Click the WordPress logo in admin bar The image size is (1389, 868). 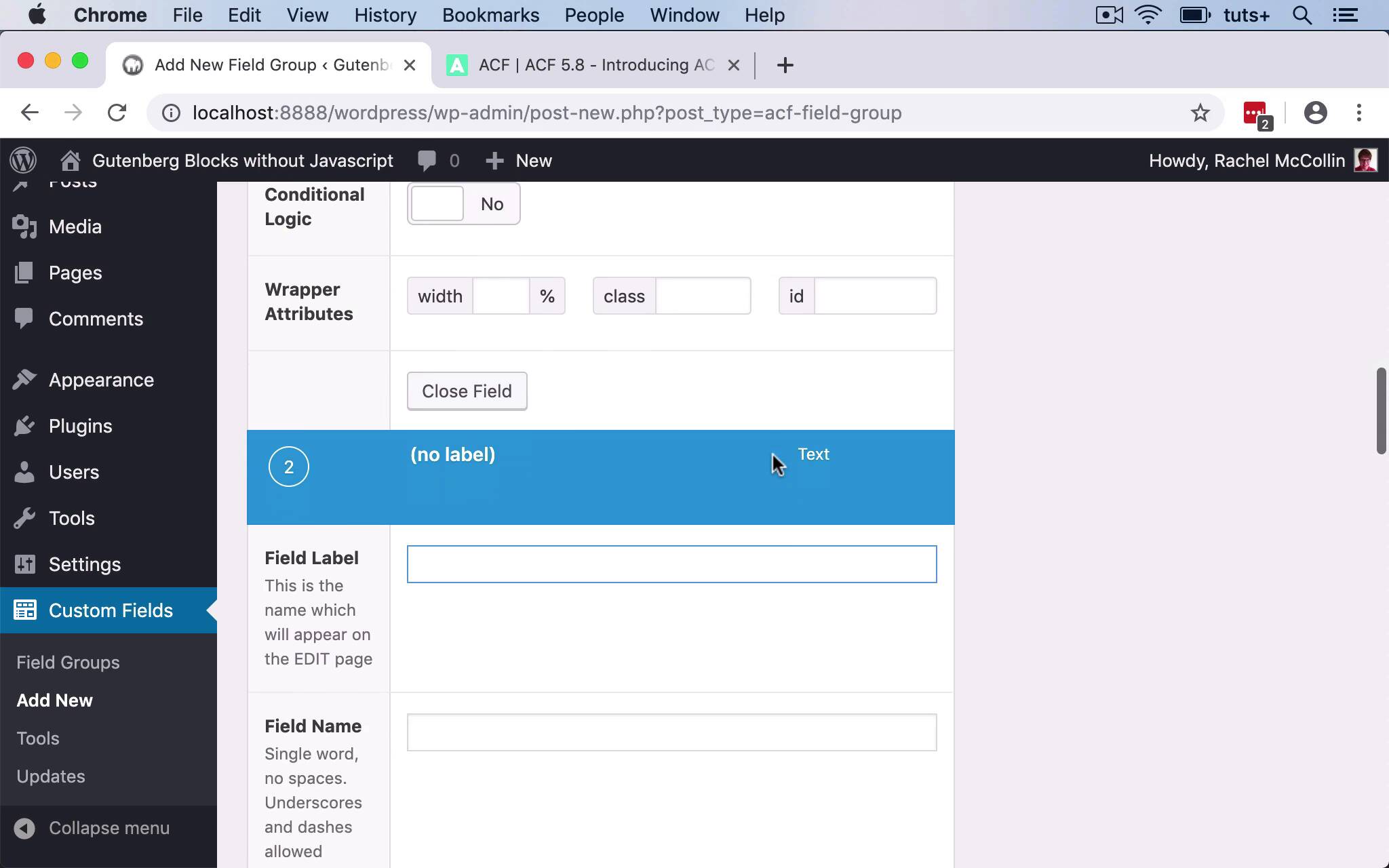[x=23, y=161]
